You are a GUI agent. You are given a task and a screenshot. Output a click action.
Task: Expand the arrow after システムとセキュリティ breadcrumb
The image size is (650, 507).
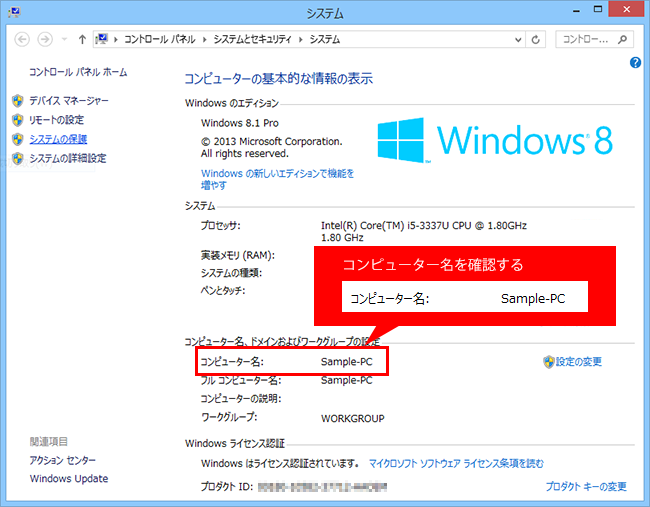(x=301, y=39)
